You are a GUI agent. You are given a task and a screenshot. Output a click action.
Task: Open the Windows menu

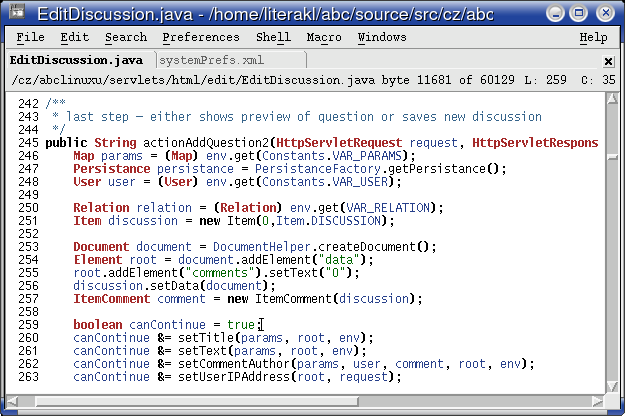381,37
